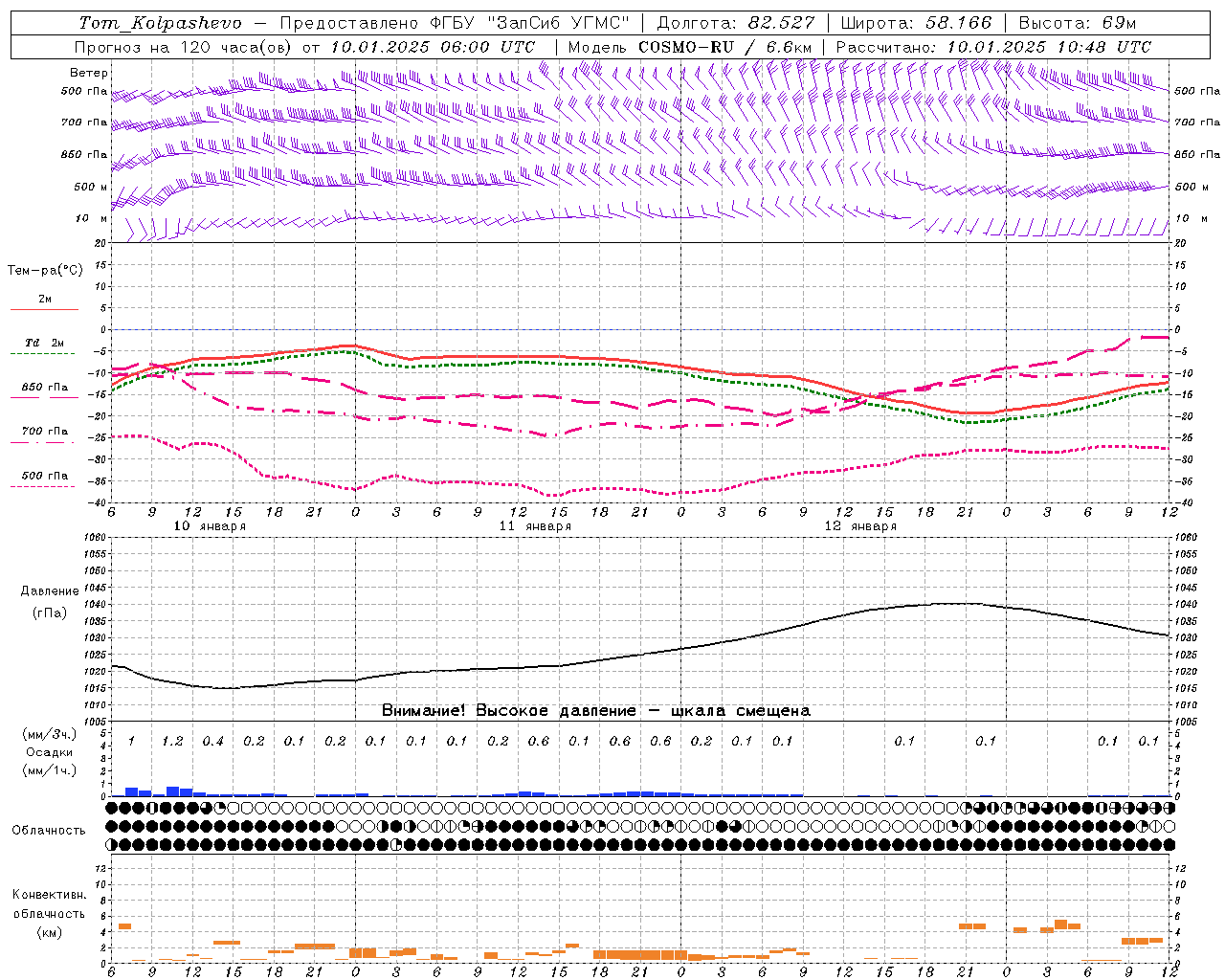The width and height of the screenshot is (1225, 980).
Task: Click the 500 гПа temperature legend entry
Action: (45, 476)
